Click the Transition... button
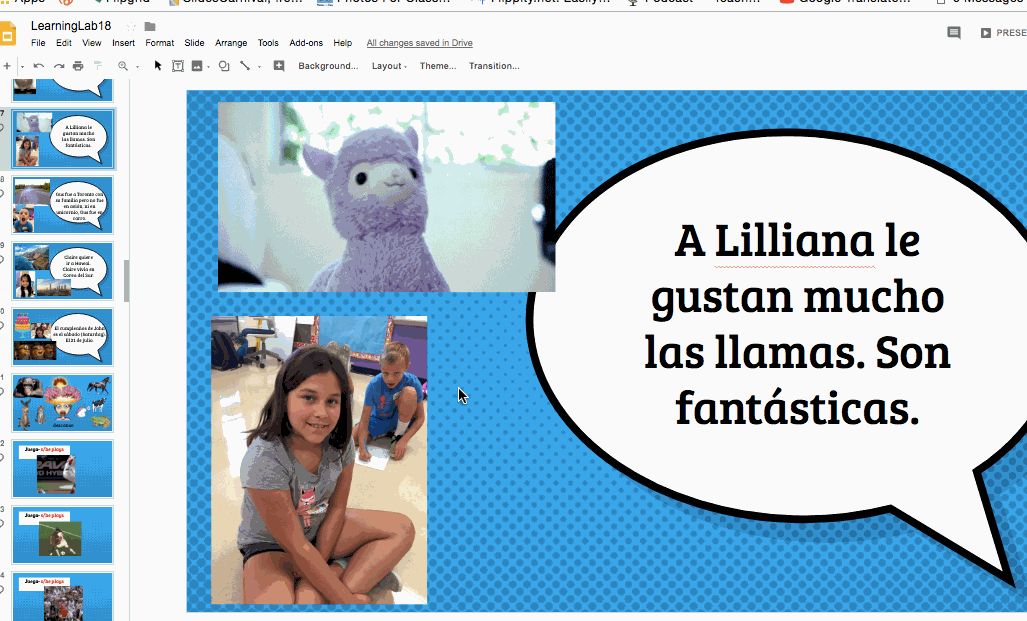The height and width of the screenshot is (621, 1027). point(494,66)
